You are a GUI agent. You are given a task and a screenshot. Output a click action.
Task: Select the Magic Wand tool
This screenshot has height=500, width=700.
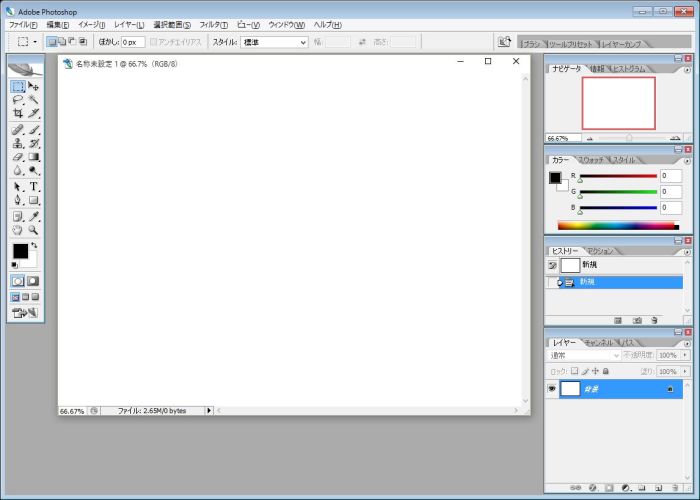(33, 100)
